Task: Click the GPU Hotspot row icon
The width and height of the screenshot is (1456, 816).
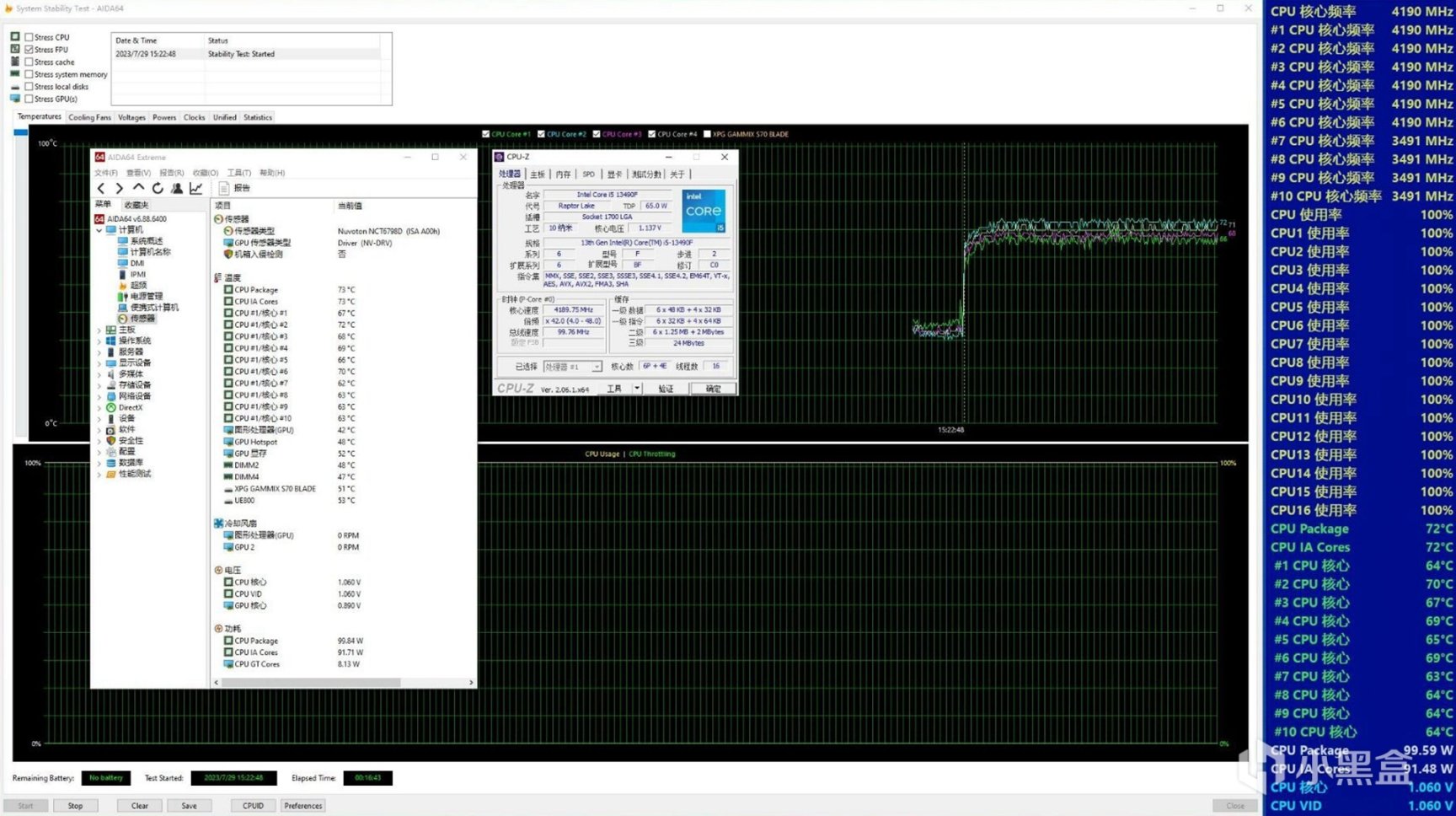Action: click(x=228, y=442)
